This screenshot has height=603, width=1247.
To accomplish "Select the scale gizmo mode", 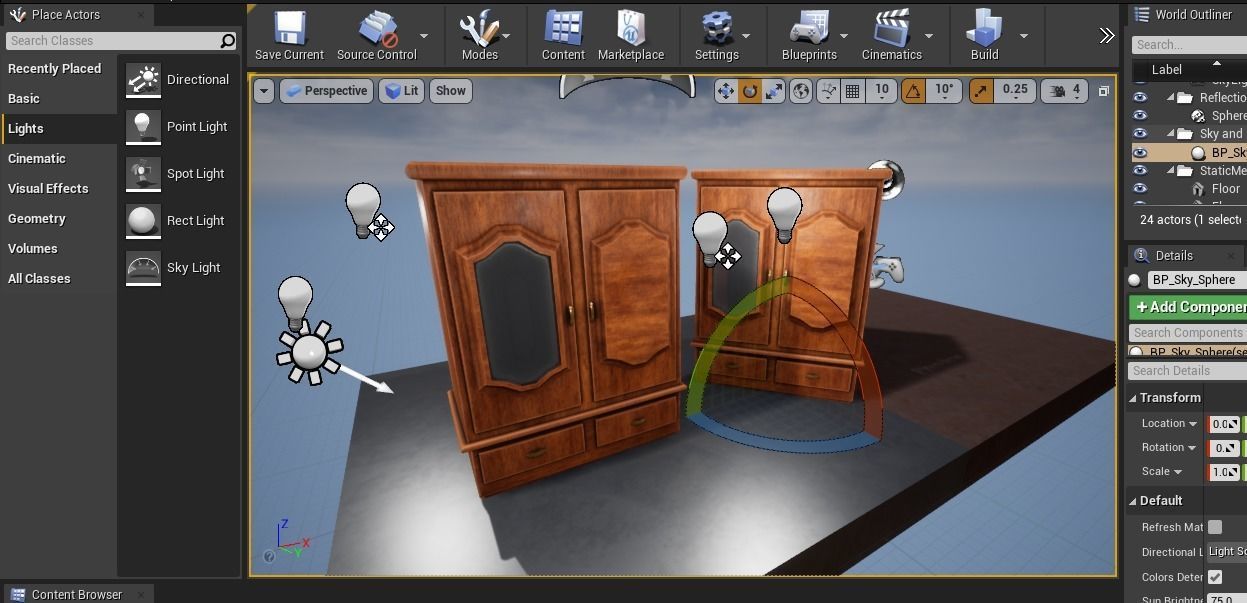I will (774, 91).
